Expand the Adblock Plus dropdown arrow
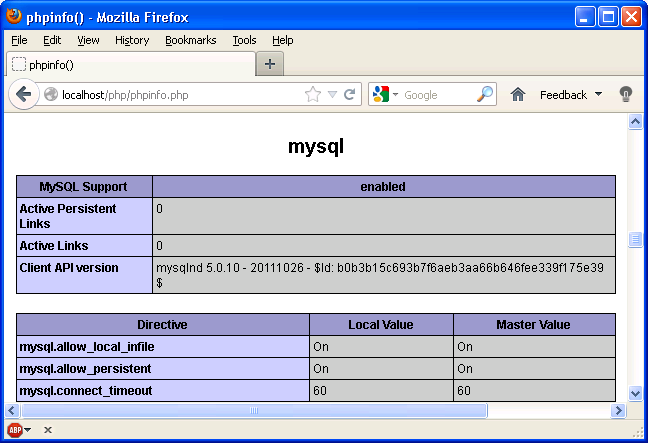Screen dimensions: 648x443 (27, 430)
